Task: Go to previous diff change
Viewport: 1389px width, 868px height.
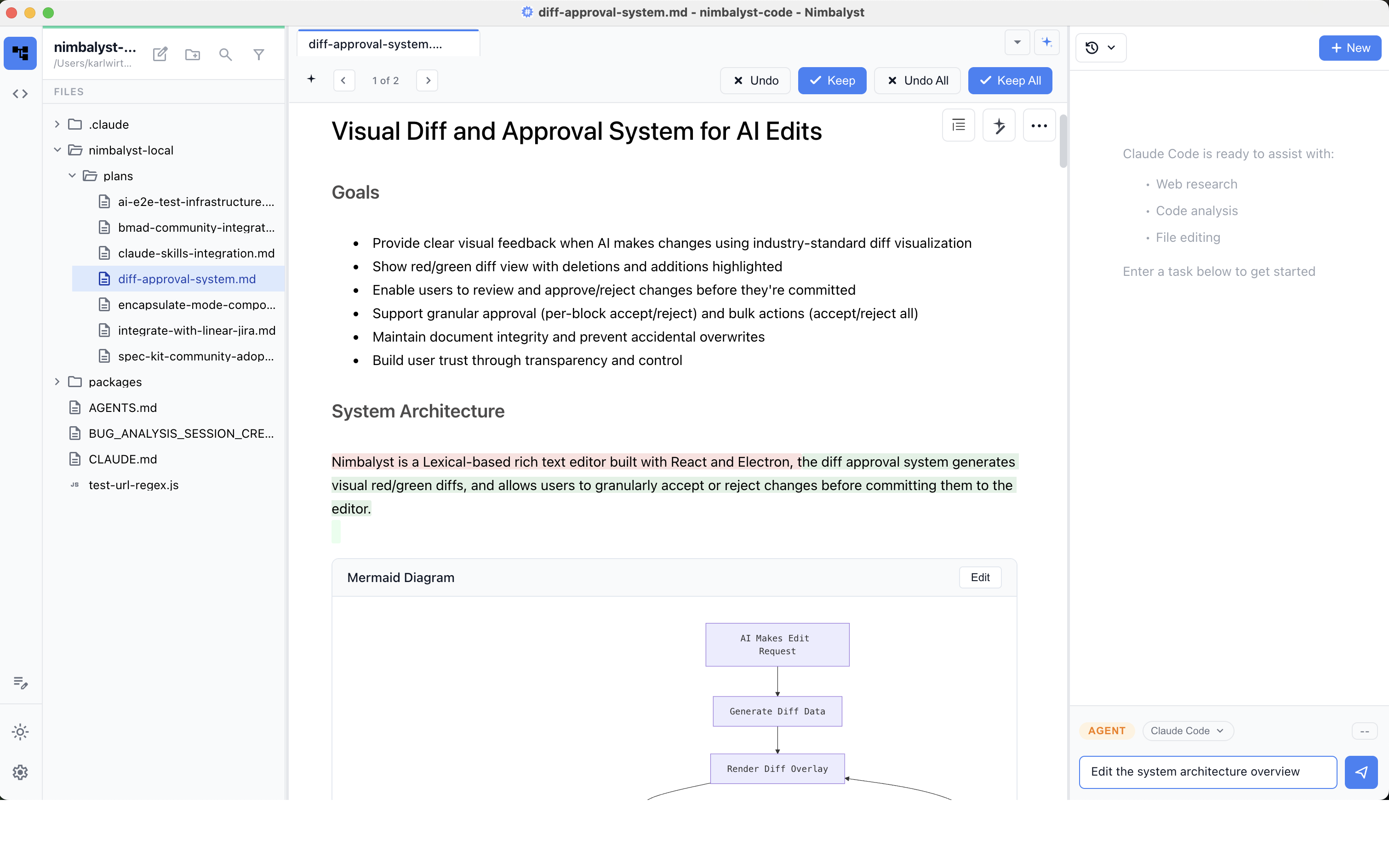Action: (343, 80)
